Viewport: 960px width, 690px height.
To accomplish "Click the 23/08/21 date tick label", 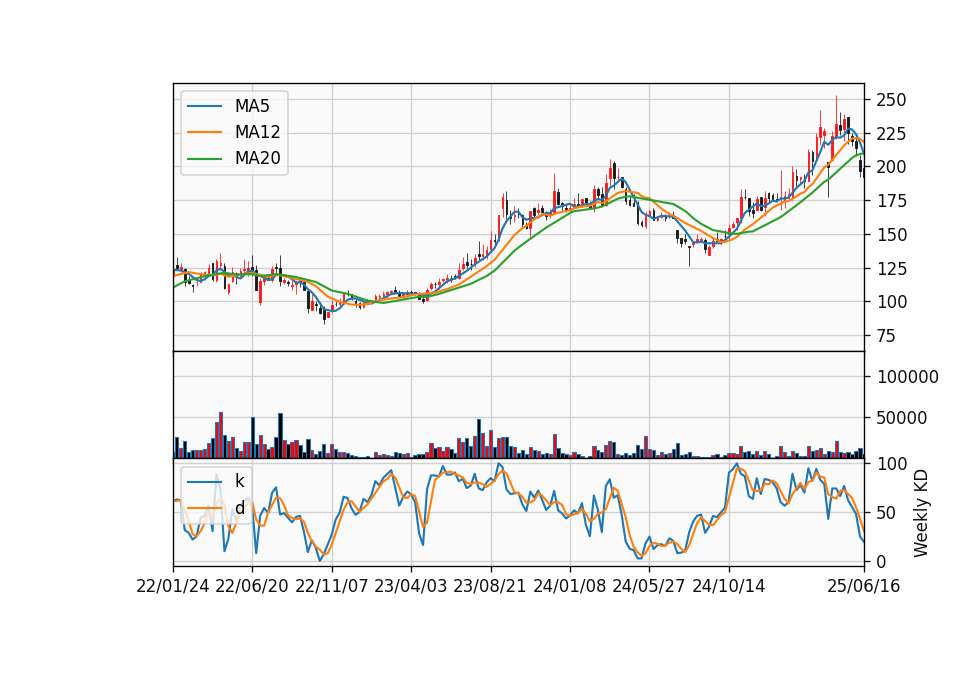I will [490, 586].
